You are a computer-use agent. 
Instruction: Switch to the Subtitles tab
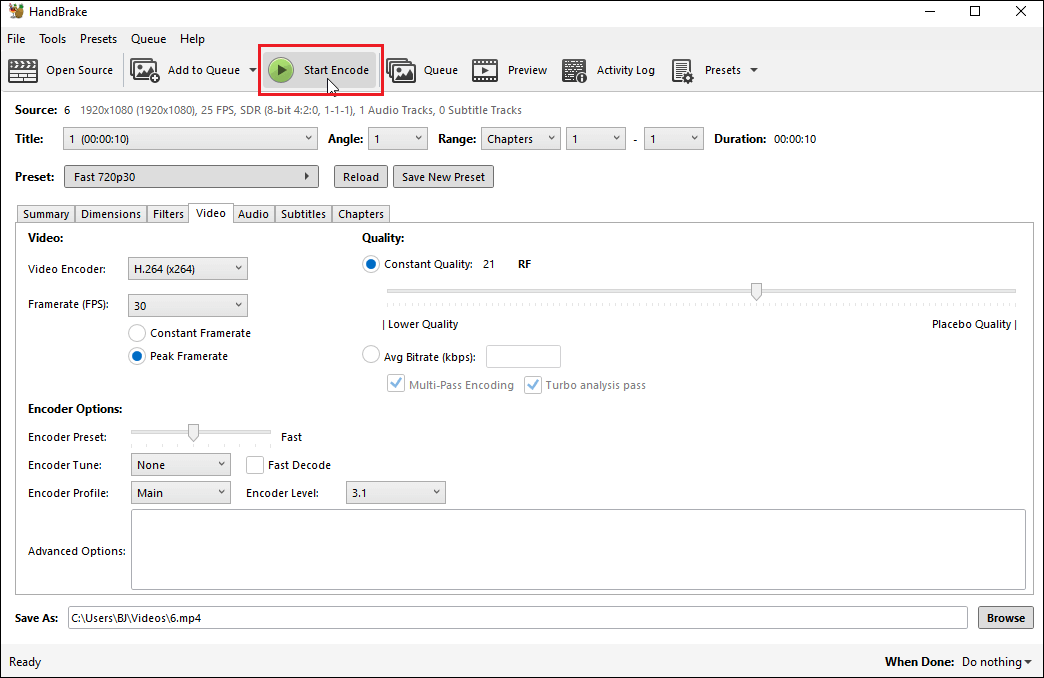point(303,214)
